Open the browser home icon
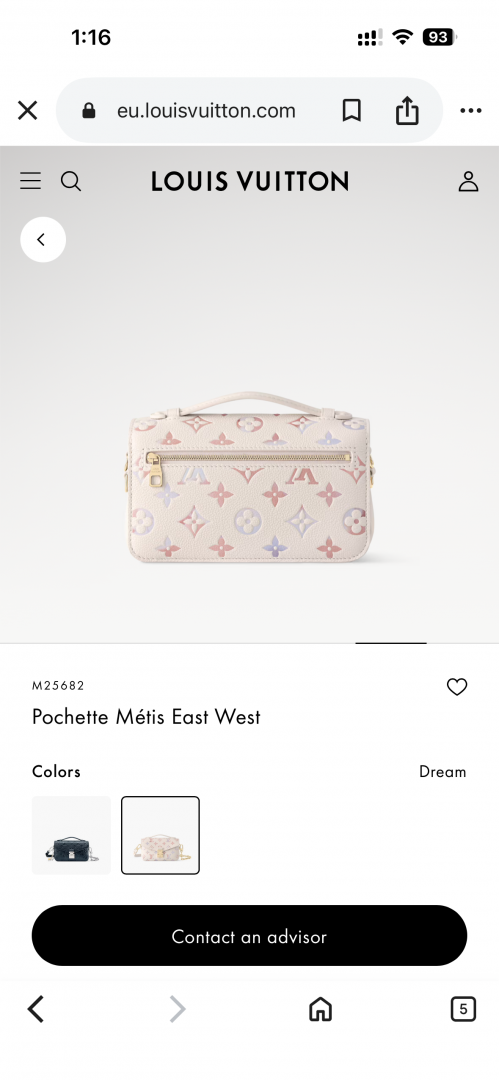The height and width of the screenshot is (1080, 499). [320, 1010]
